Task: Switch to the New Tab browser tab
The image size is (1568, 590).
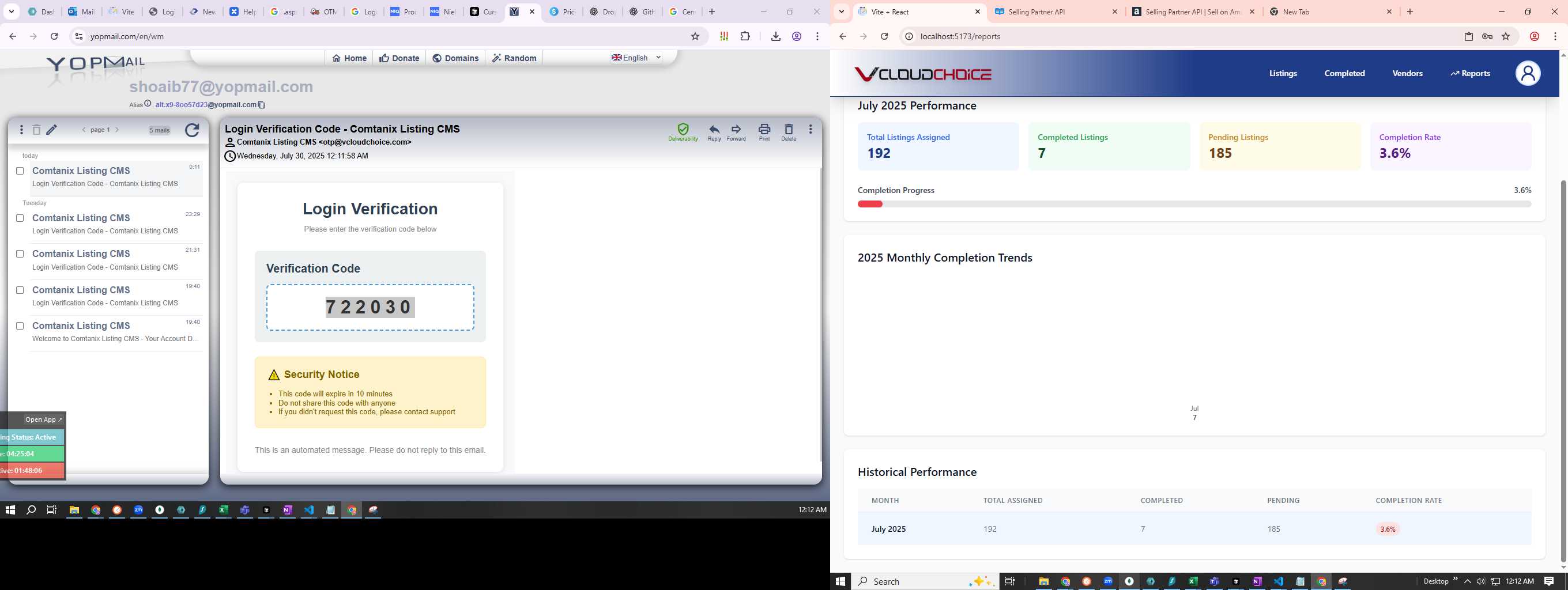Action: [1330, 12]
